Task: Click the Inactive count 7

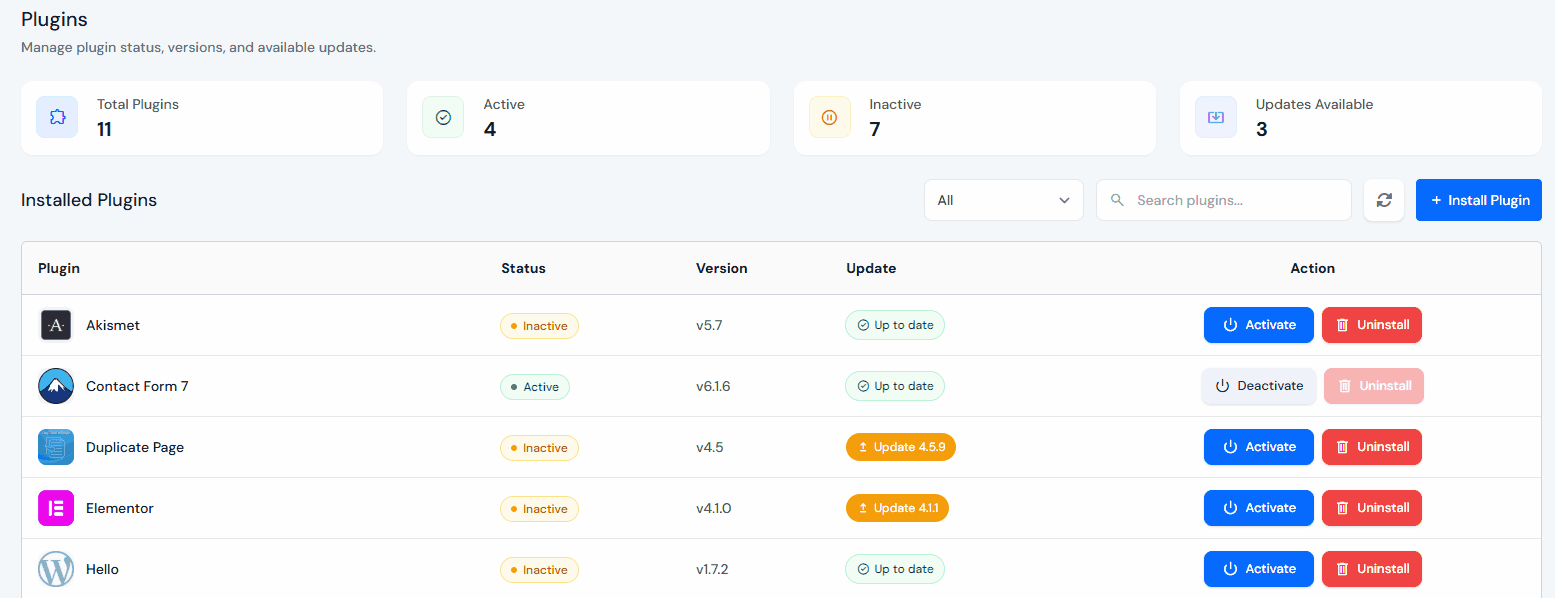Action: pos(875,129)
